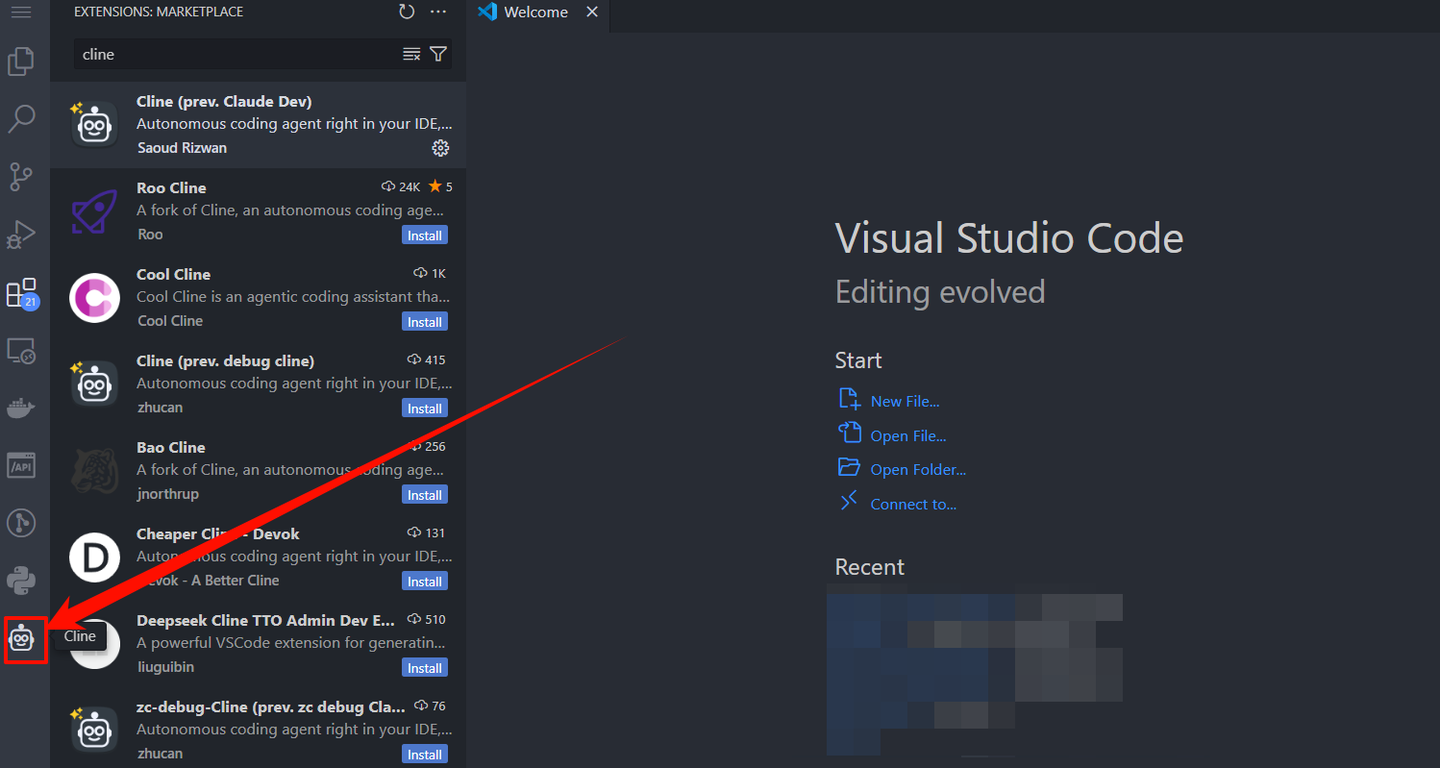This screenshot has height=768, width=1440.
Task: Open the Docker view in activity bar
Action: [x=21, y=408]
